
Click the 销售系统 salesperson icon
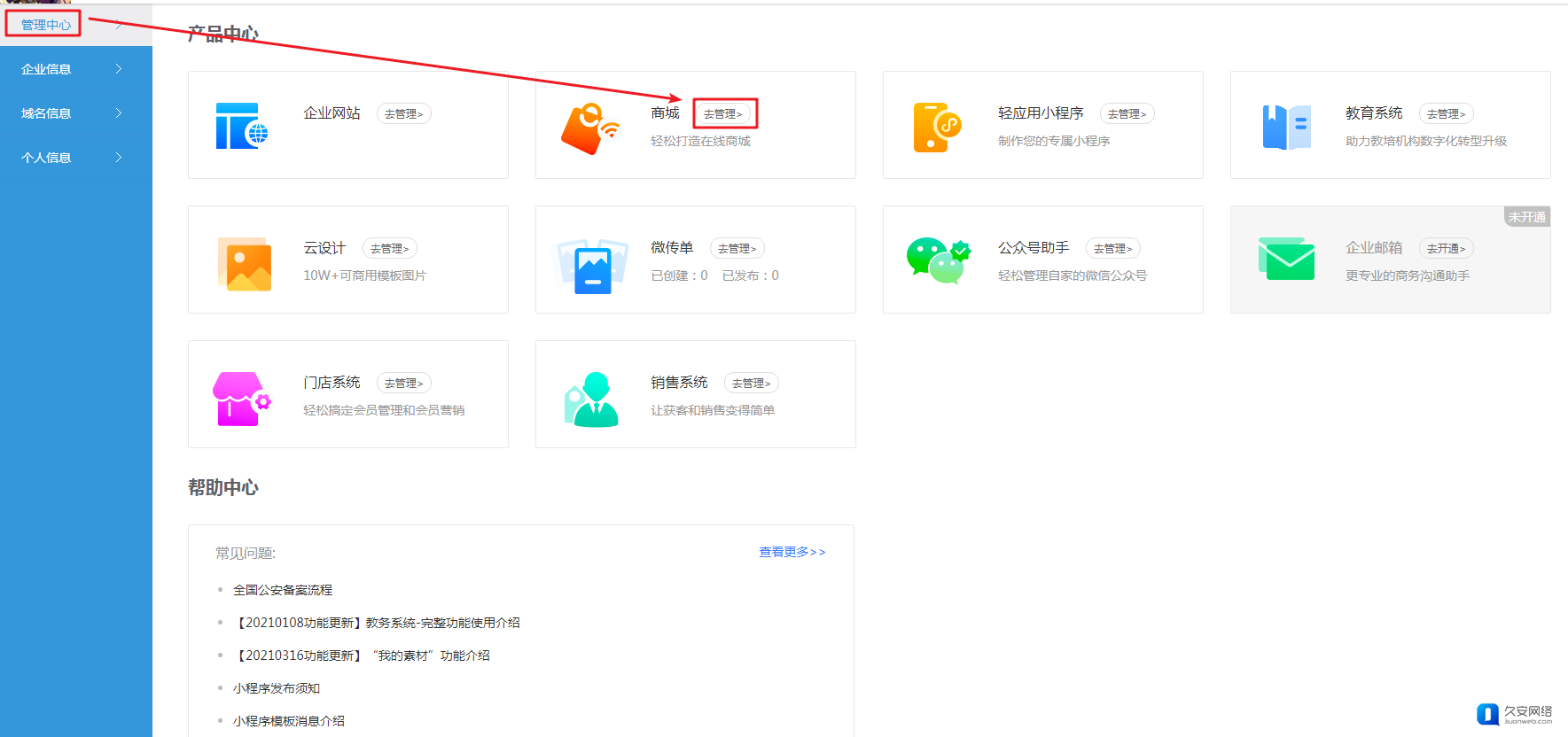pos(591,400)
